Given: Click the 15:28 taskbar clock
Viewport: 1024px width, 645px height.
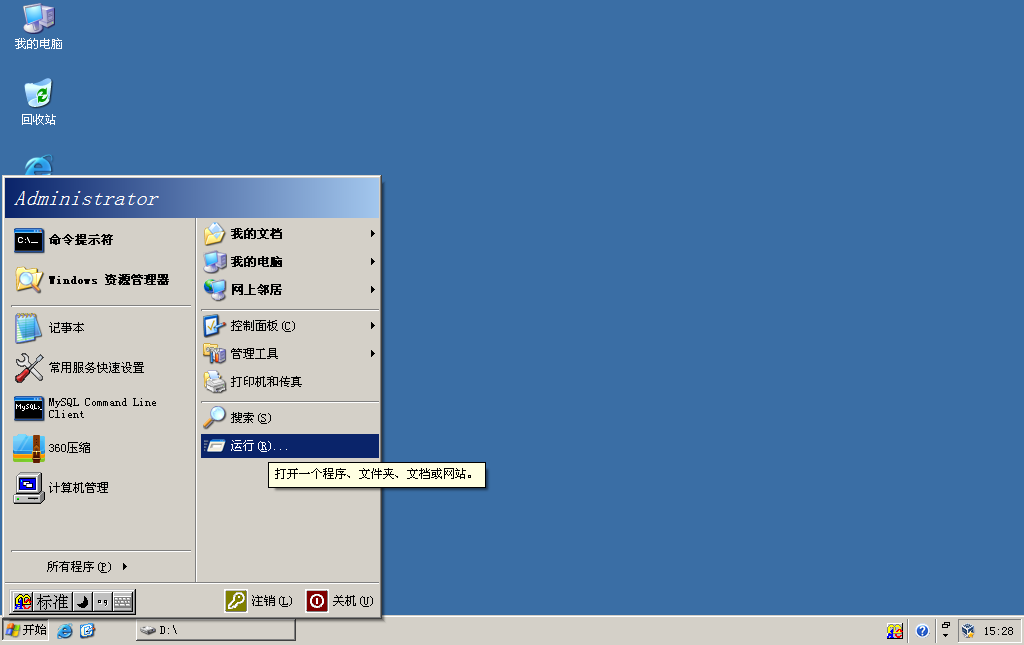Looking at the screenshot, I should point(998,631).
